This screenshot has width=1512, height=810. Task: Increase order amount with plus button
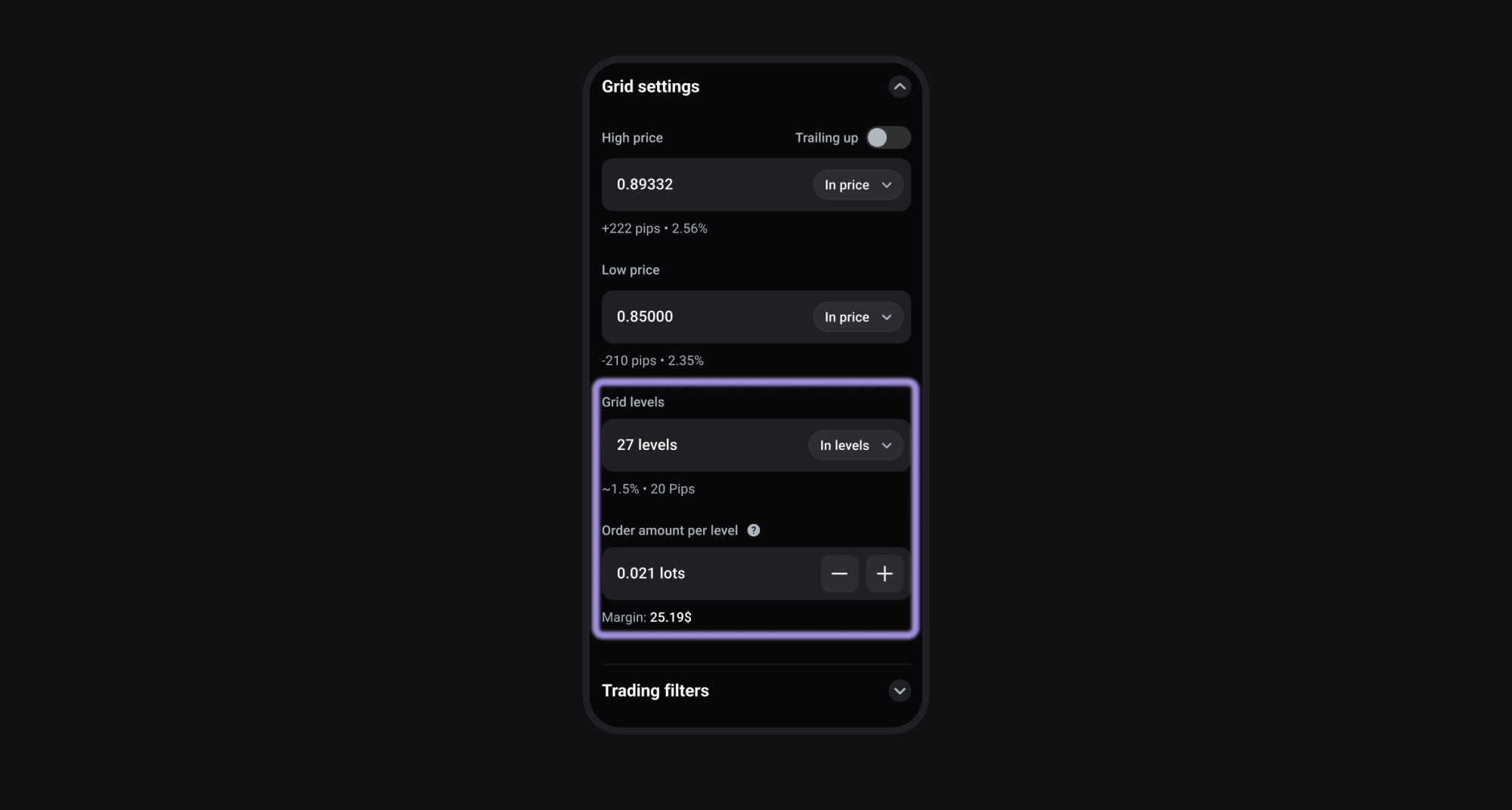coord(885,574)
